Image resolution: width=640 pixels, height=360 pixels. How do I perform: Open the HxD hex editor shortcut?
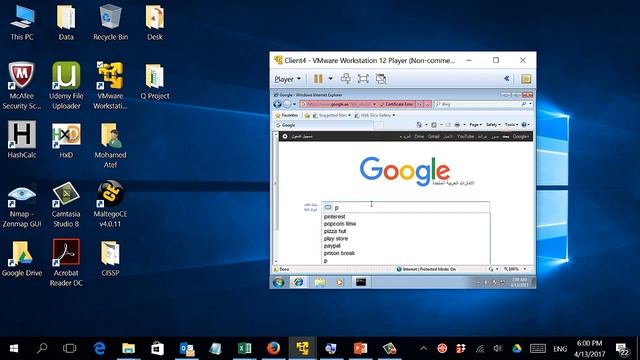[66, 140]
